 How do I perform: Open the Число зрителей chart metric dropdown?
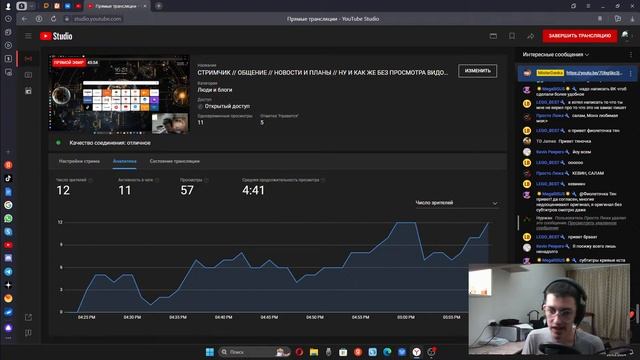click(x=456, y=203)
